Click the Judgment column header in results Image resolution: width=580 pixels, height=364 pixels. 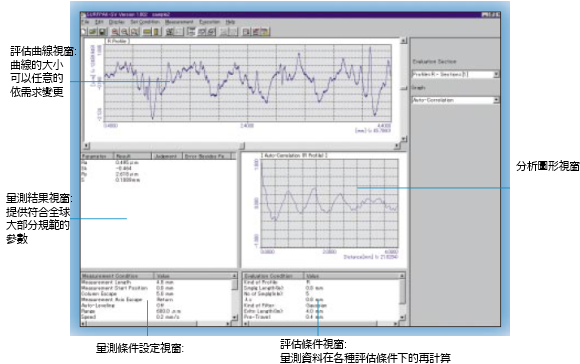coord(167,156)
